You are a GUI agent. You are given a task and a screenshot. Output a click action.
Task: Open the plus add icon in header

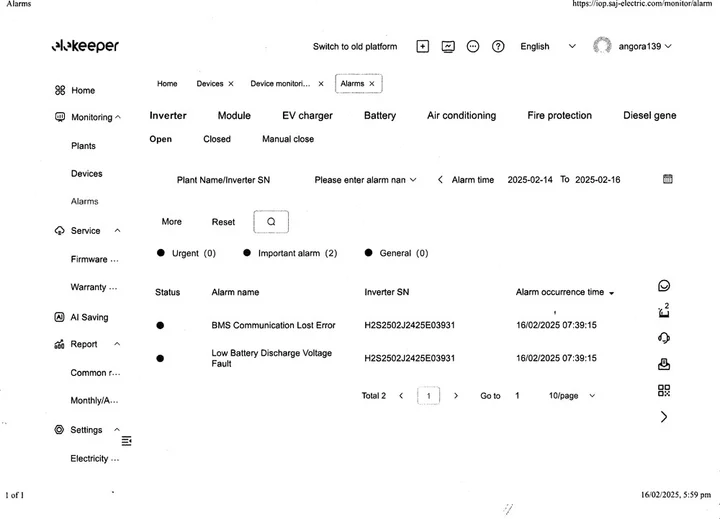pos(422,46)
